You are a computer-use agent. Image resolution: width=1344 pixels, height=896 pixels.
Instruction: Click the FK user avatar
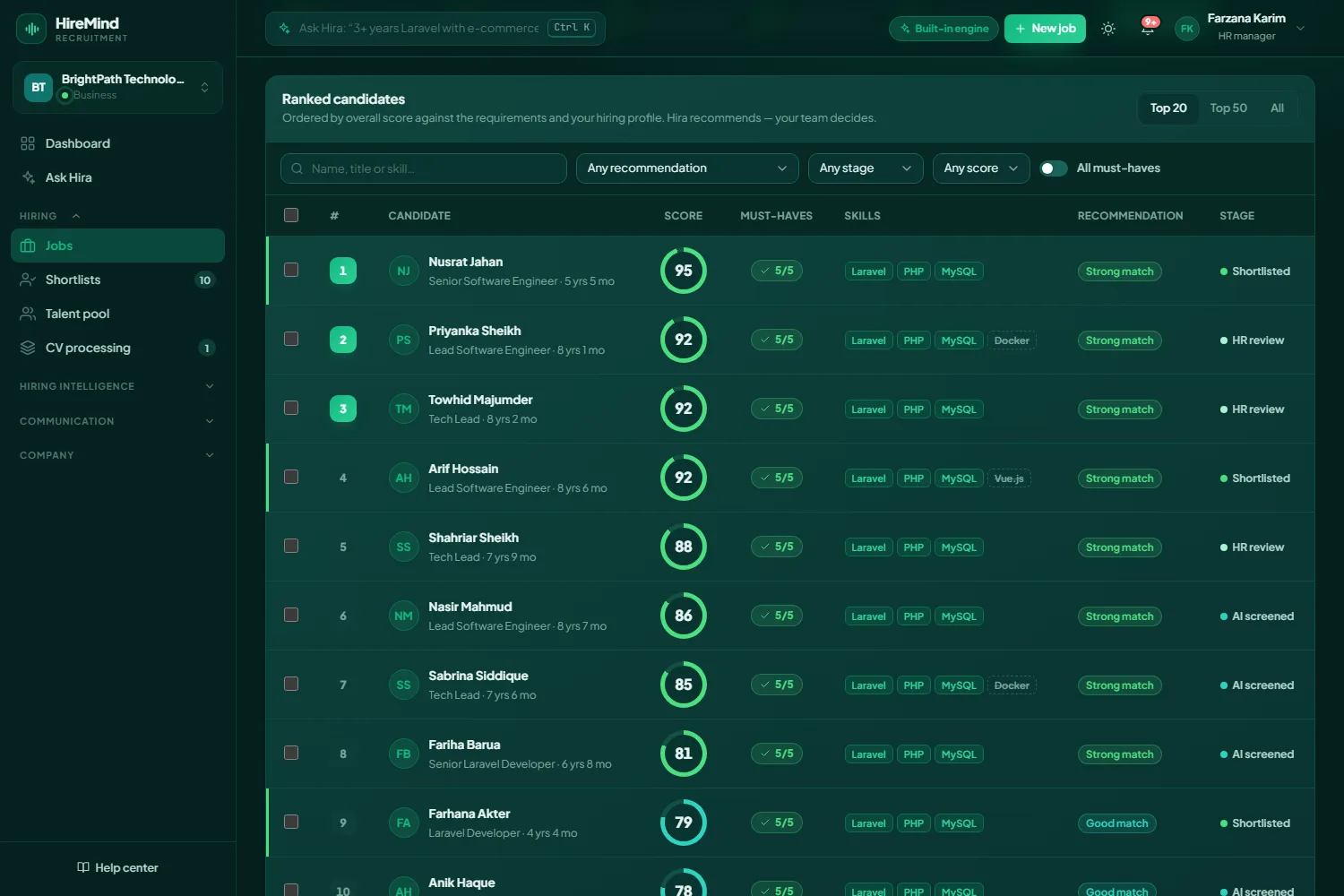coord(1187,29)
